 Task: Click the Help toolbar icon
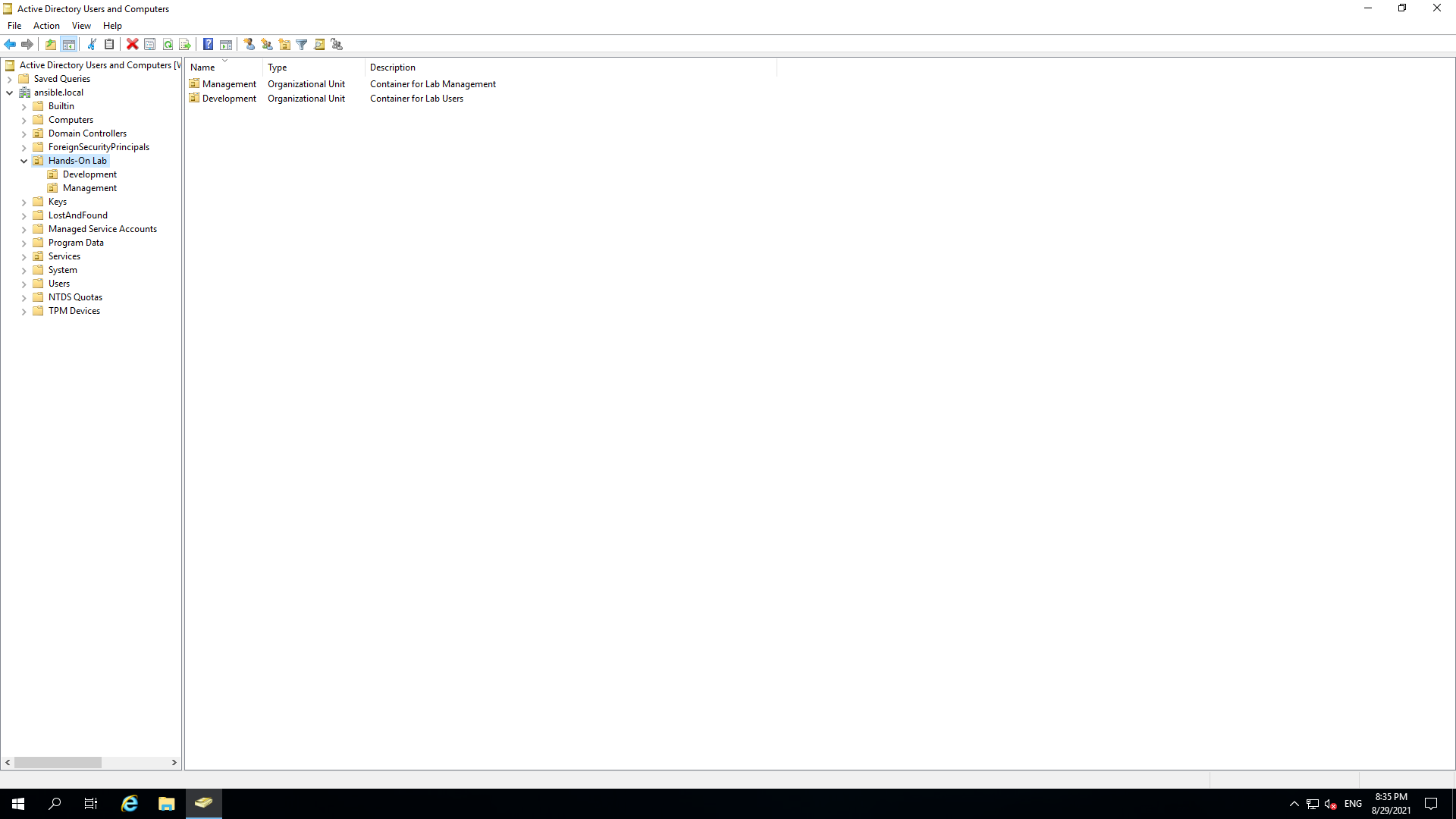point(209,45)
